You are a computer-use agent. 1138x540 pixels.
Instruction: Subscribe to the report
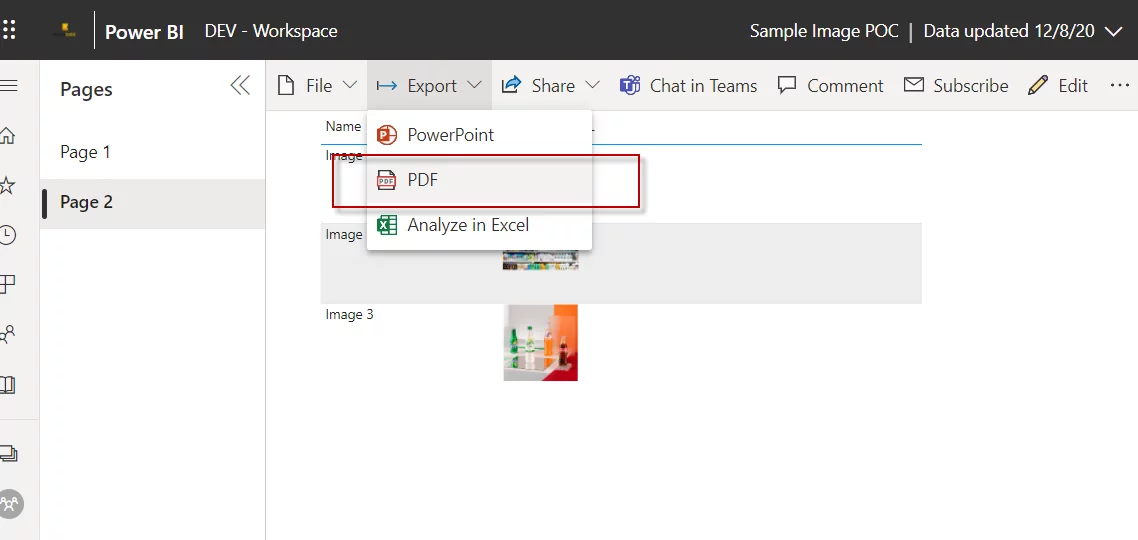[x=956, y=86]
